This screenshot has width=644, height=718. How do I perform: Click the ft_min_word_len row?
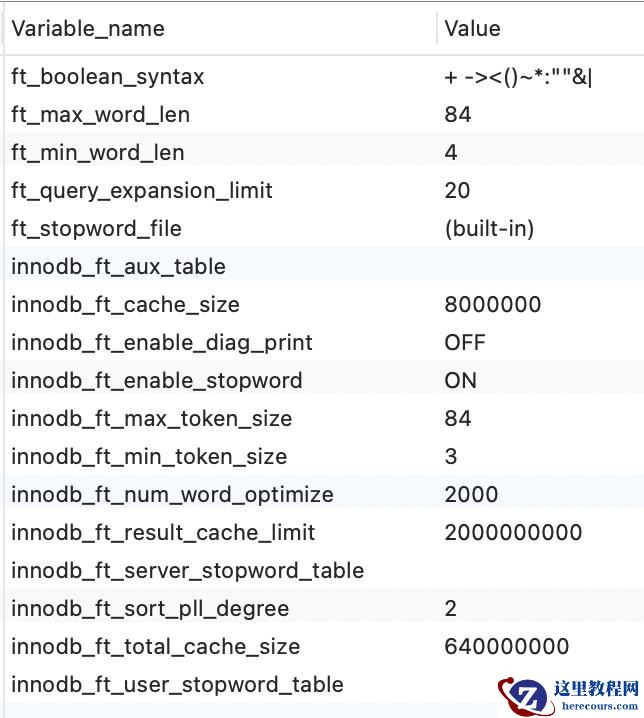pyautogui.click(x=98, y=153)
